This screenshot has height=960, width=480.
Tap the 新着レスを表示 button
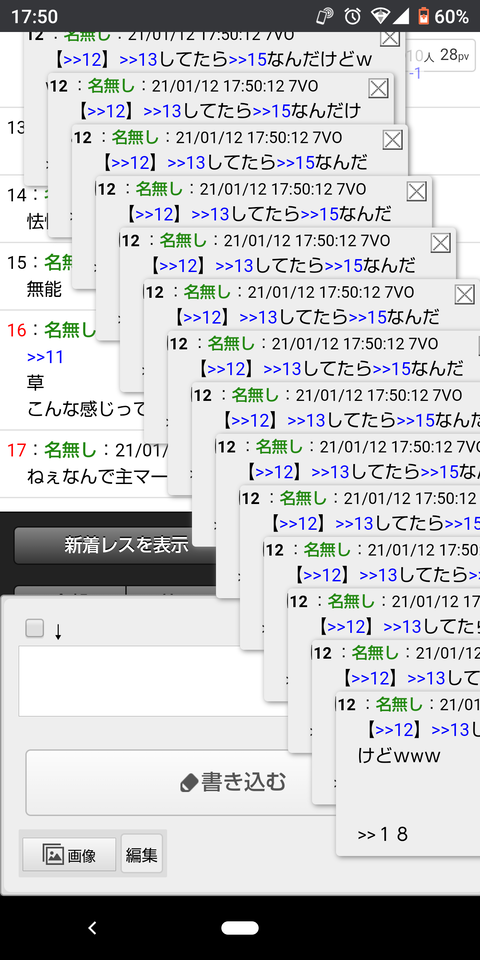coord(114,545)
